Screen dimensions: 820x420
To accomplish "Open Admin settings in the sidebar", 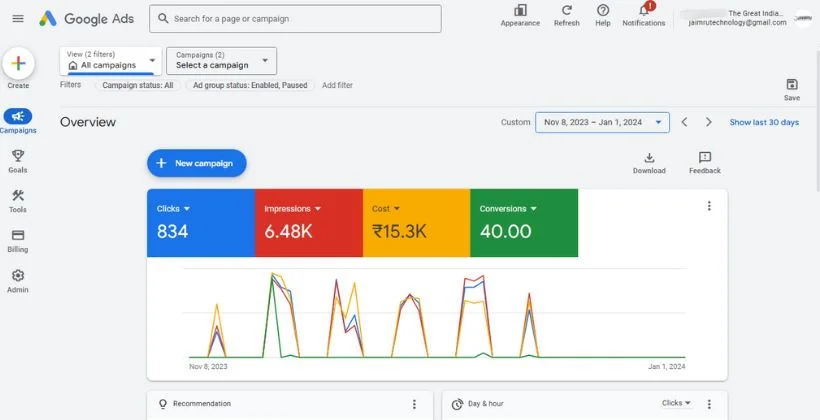I will [x=18, y=280].
